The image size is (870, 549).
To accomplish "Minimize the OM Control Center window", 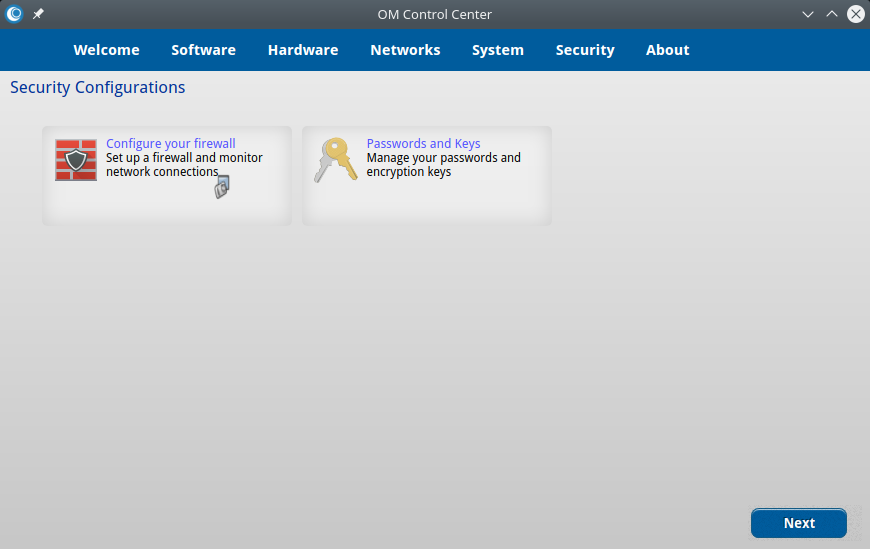I will [808, 14].
